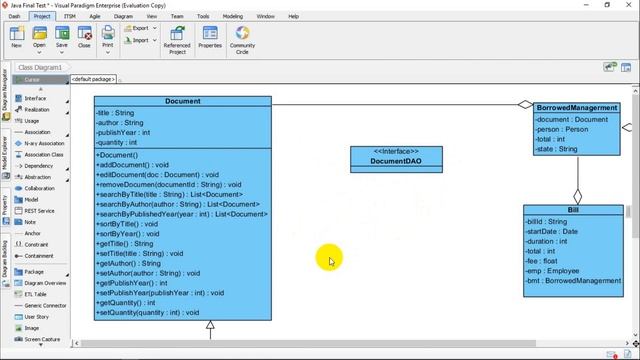The height and width of the screenshot is (360, 640).
Task: Select the Interface tool in palette
Action: (35, 98)
